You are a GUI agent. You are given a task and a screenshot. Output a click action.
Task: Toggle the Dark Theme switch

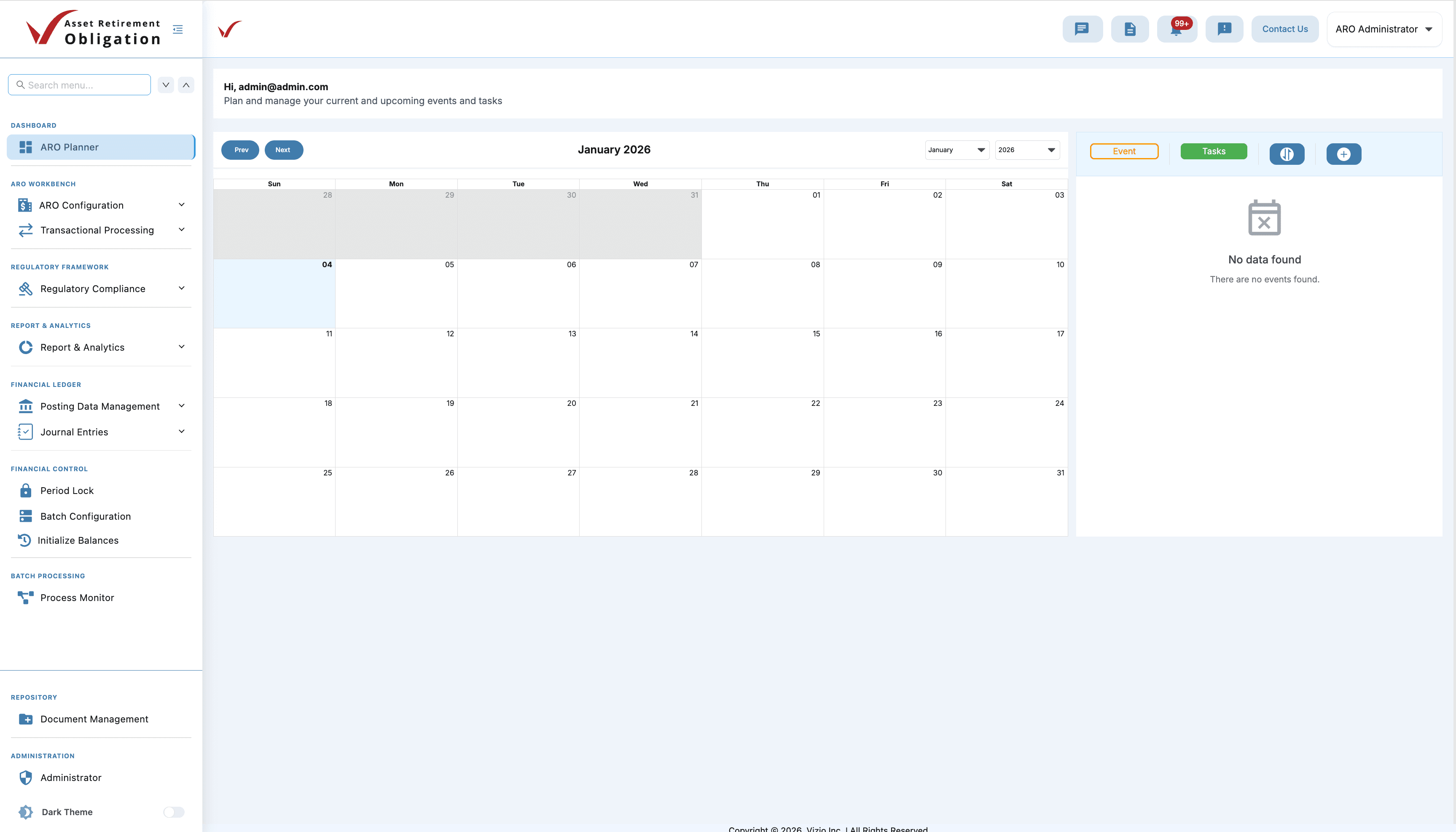(x=173, y=812)
